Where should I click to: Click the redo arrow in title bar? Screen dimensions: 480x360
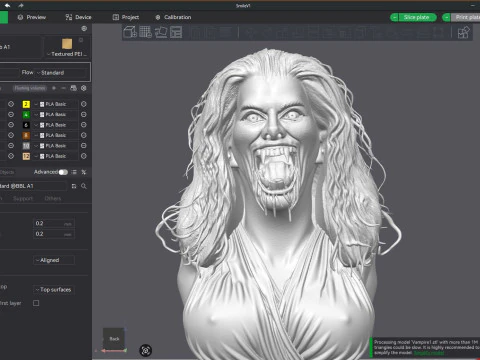point(21,5)
